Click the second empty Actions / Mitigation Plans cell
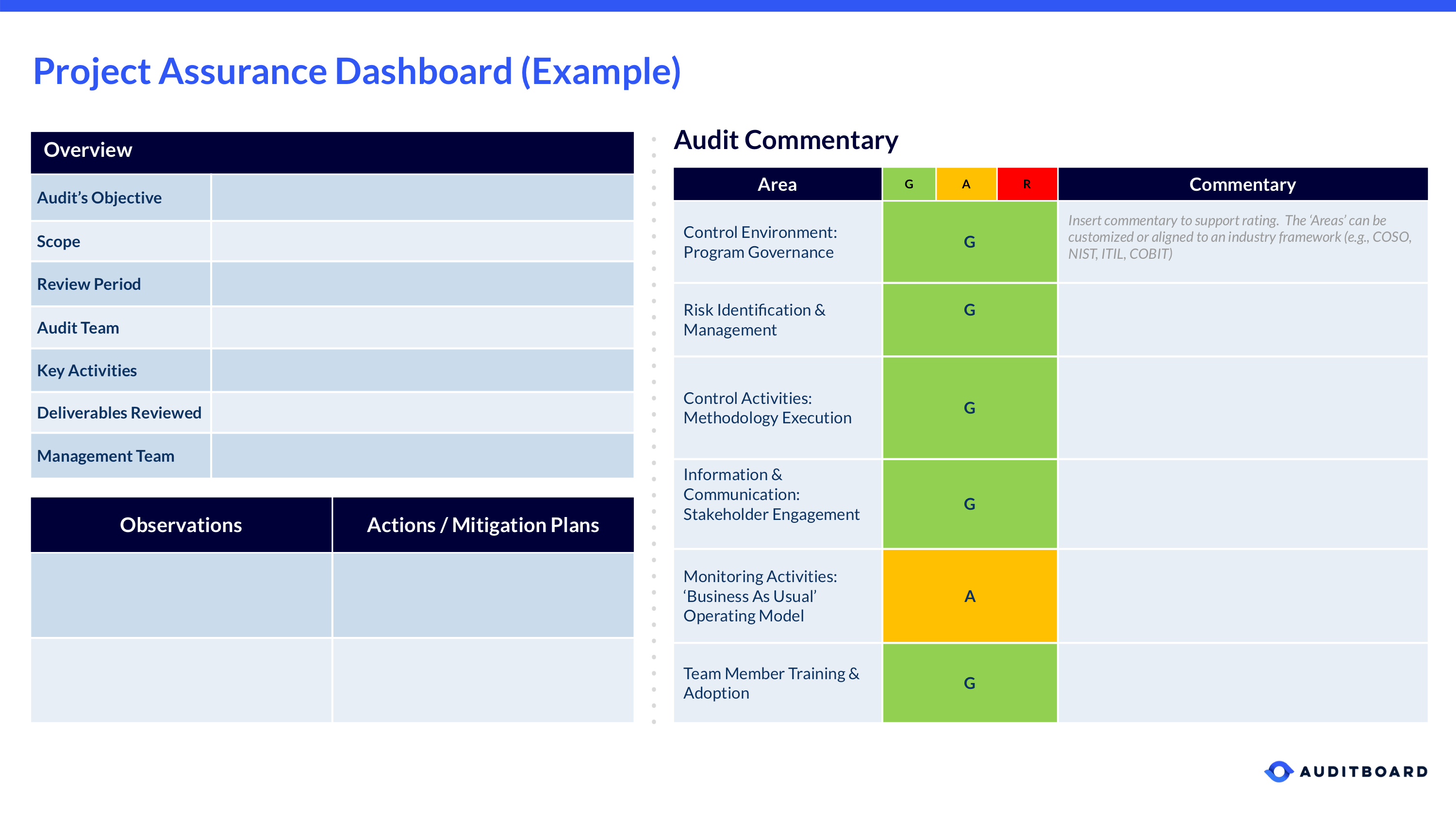The image size is (1456, 819). click(x=483, y=681)
